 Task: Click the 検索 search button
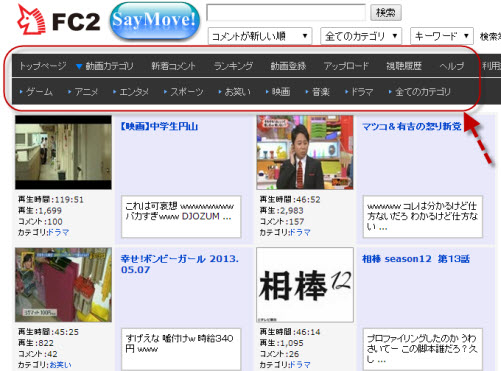(386, 13)
